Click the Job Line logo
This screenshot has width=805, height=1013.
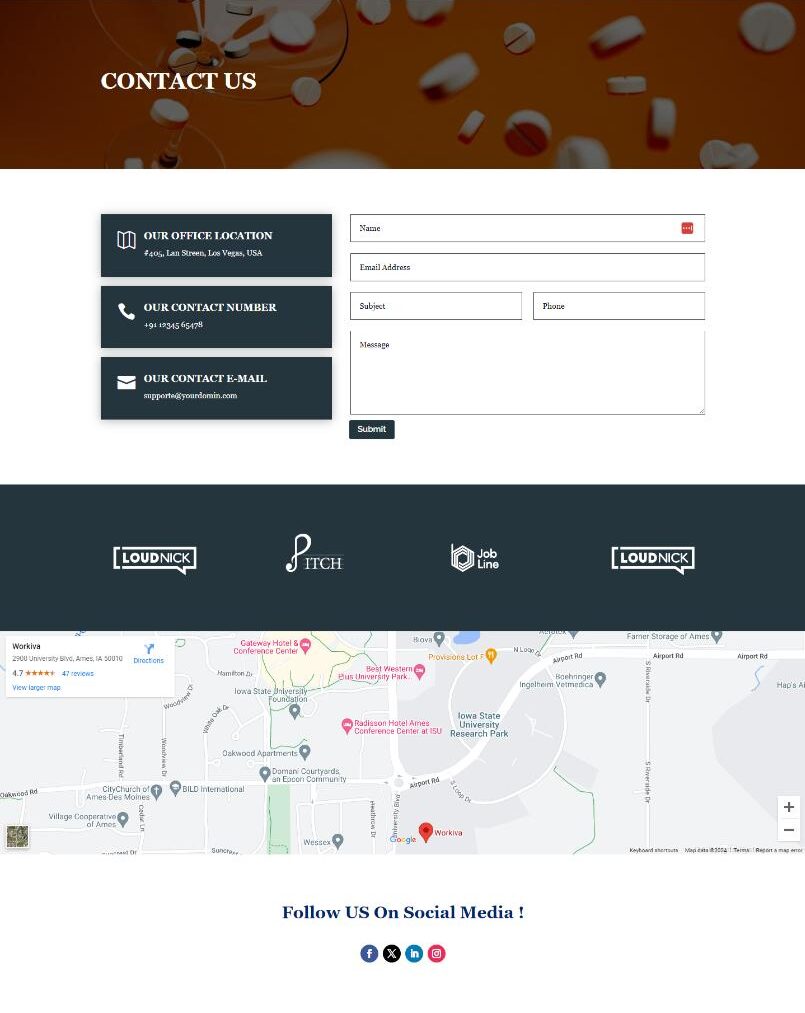pos(475,558)
